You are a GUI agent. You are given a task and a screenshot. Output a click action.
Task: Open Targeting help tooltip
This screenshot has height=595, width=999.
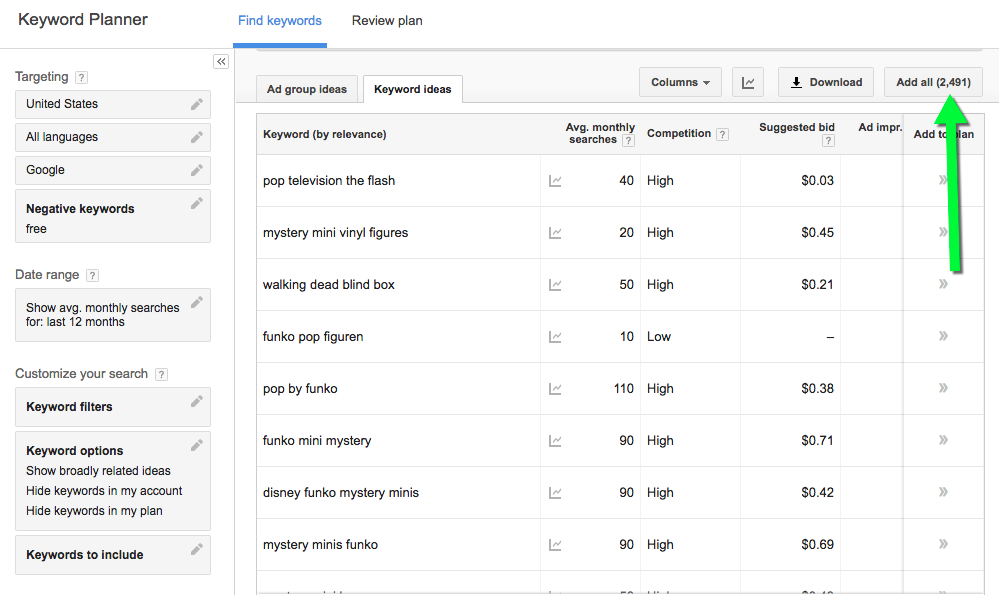81,78
